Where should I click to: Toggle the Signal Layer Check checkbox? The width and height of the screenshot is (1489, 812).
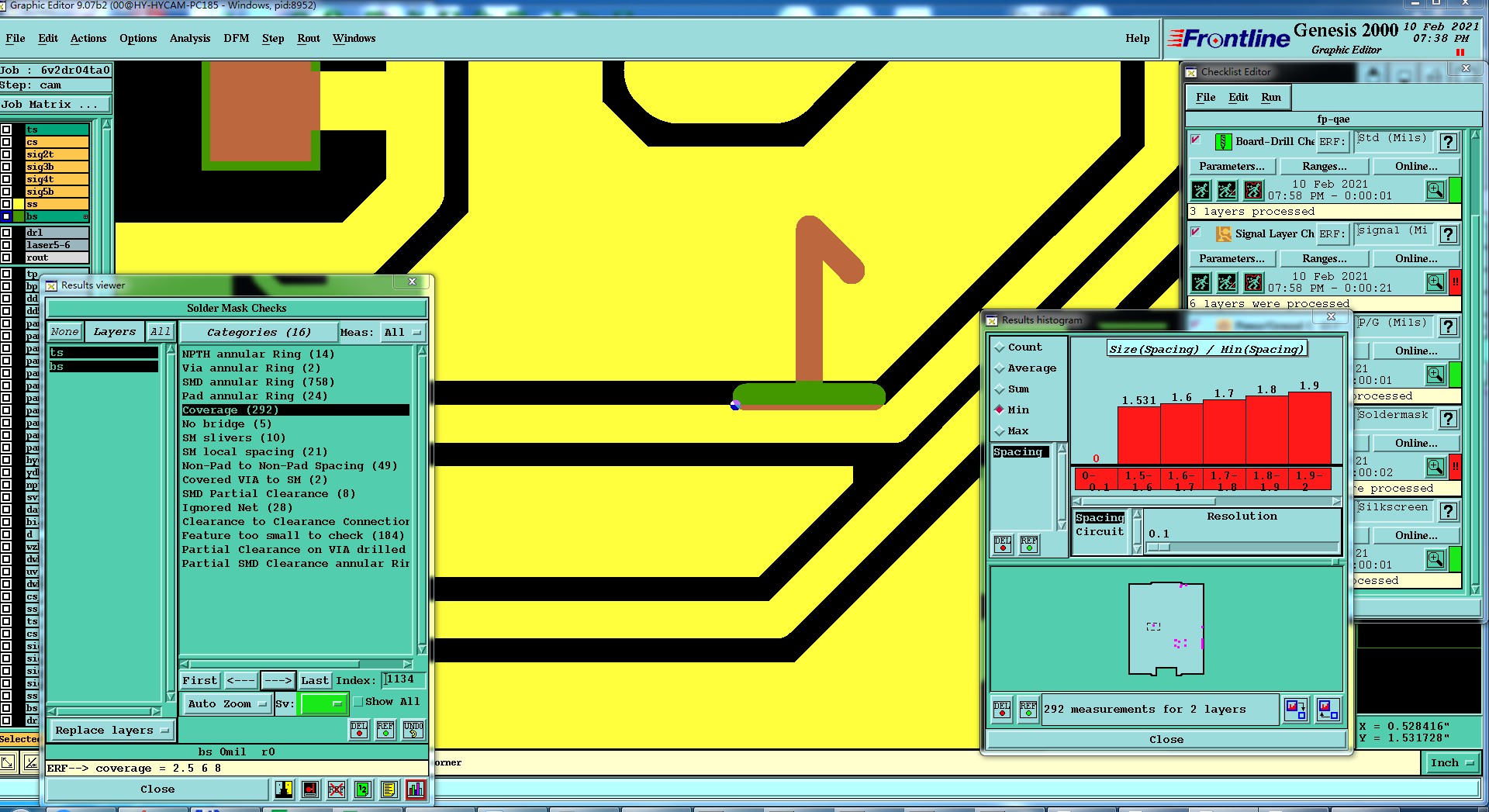[x=1196, y=232]
